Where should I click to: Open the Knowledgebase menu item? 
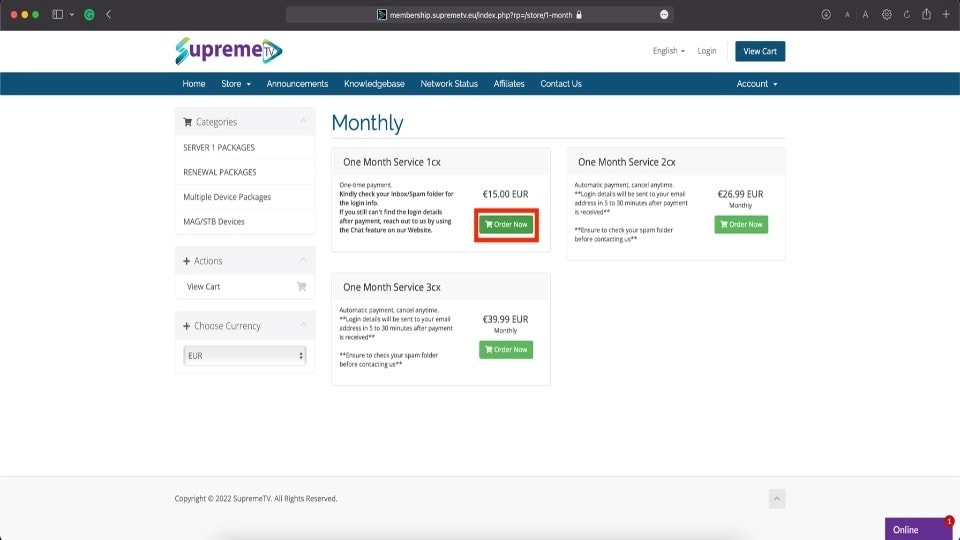pyautogui.click(x=374, y=84)
